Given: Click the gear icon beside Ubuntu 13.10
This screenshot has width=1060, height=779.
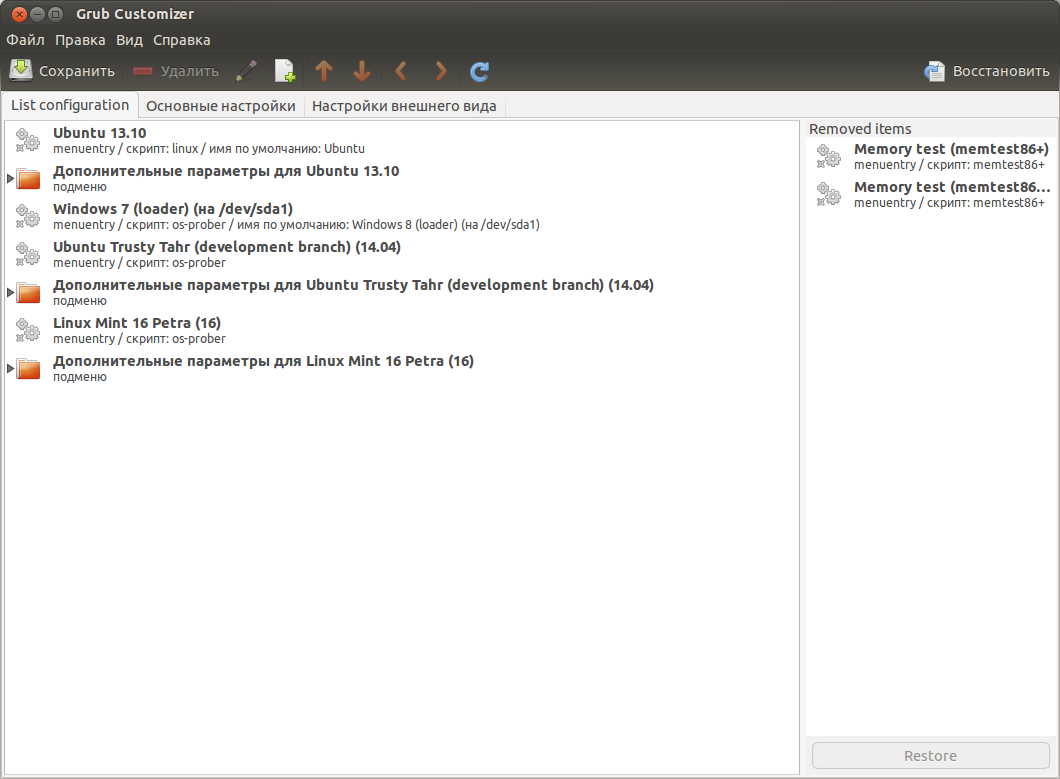Looking at the screenshot, I should click(28, 140).
